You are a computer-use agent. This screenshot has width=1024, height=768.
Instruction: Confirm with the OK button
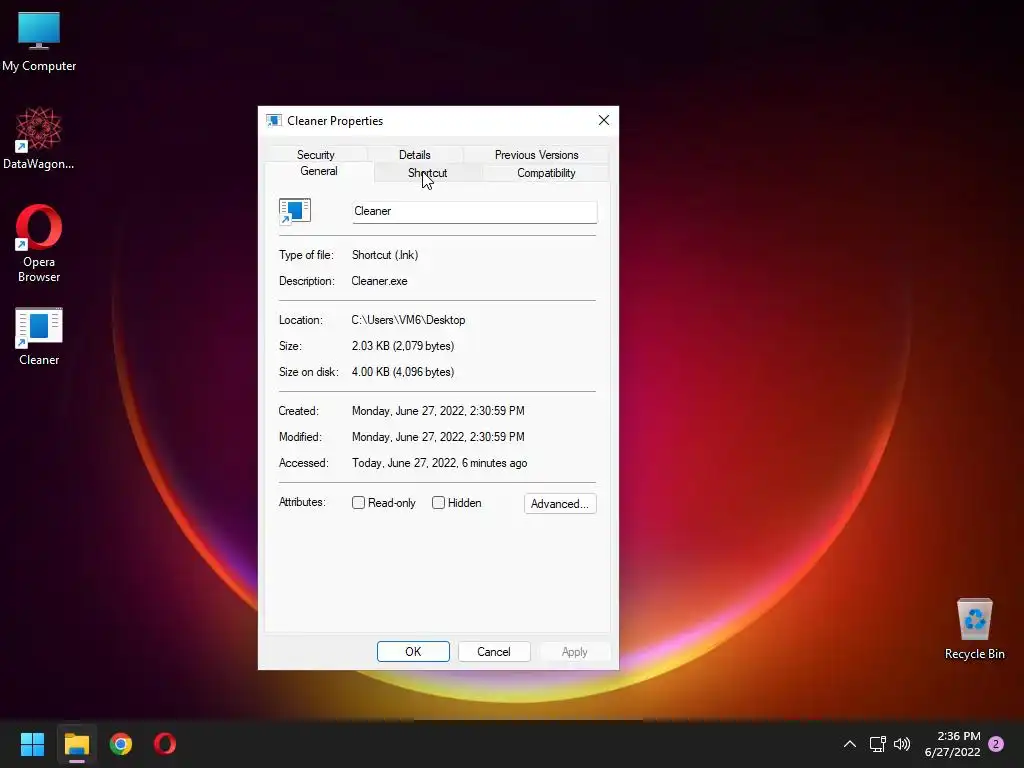click(x=413, y=652)
